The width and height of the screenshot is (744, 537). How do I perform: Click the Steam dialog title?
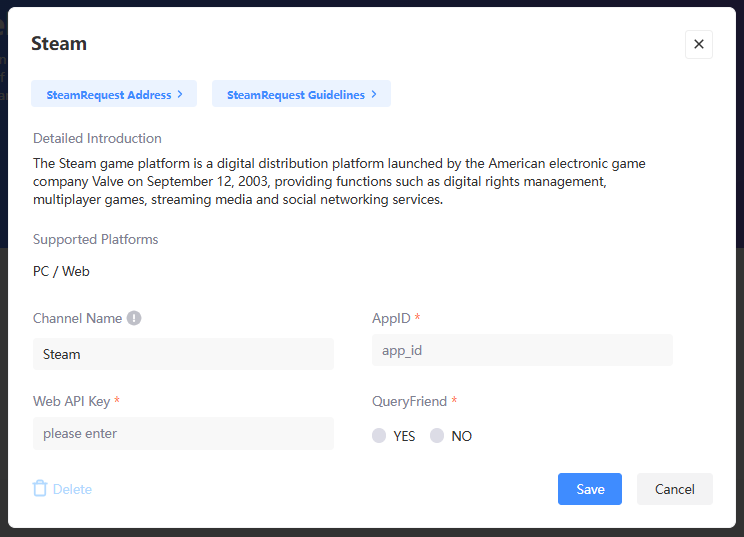(59, 44)
